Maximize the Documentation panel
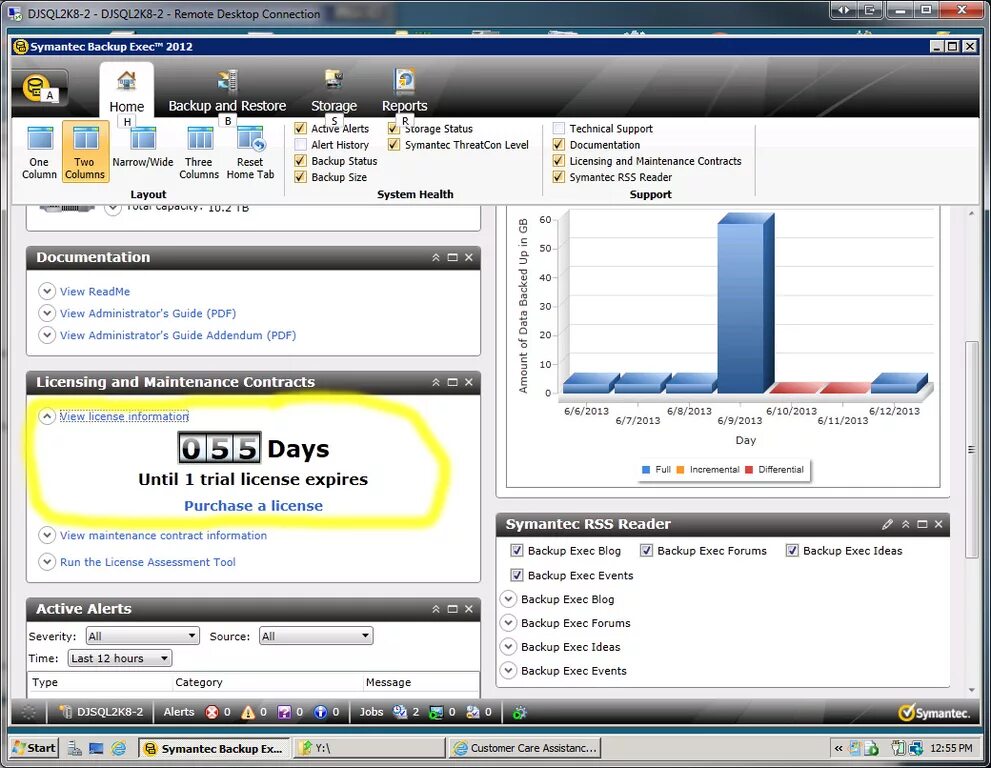 click(x=453, y=257)
